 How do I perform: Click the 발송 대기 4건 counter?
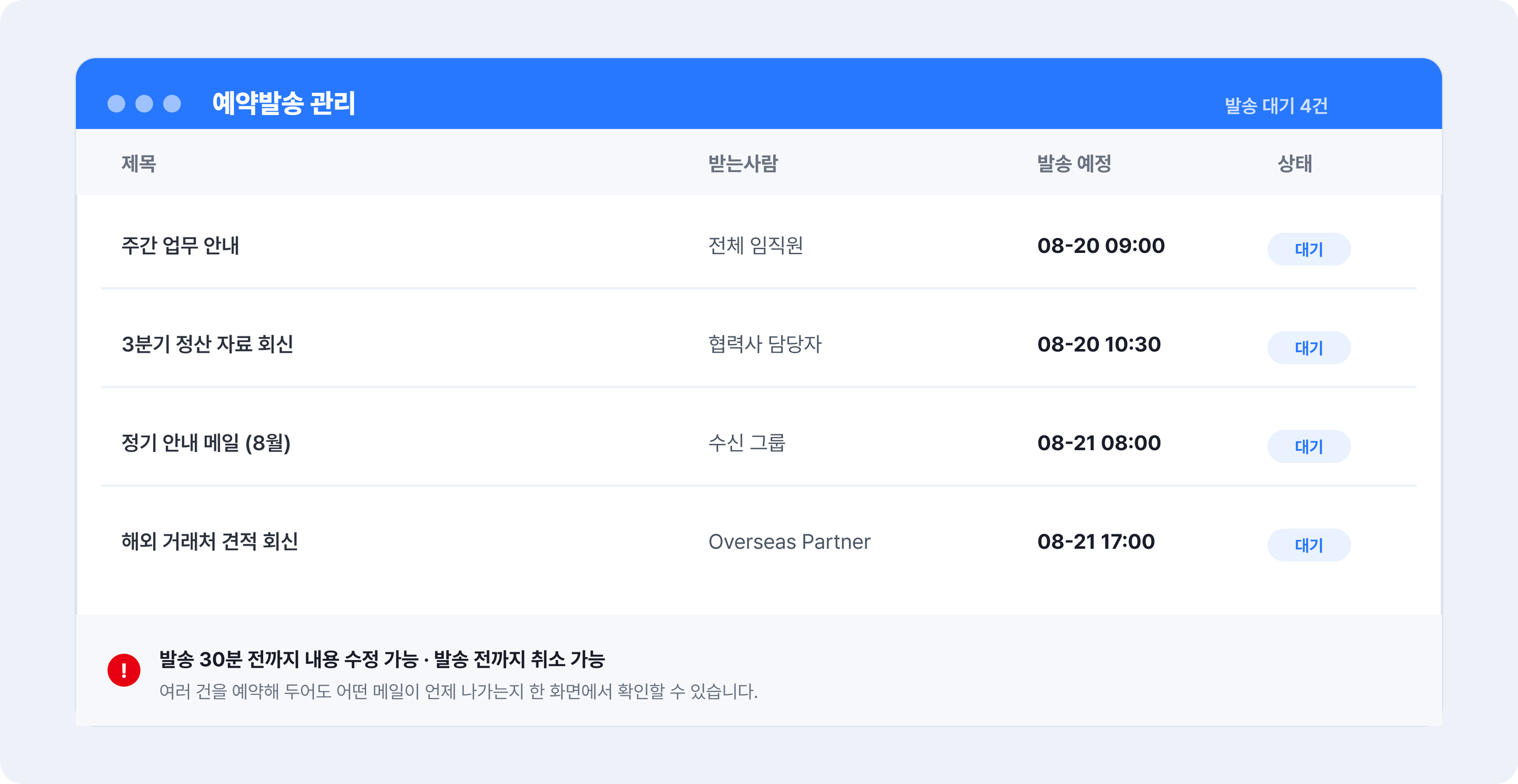pos(1276,106)
